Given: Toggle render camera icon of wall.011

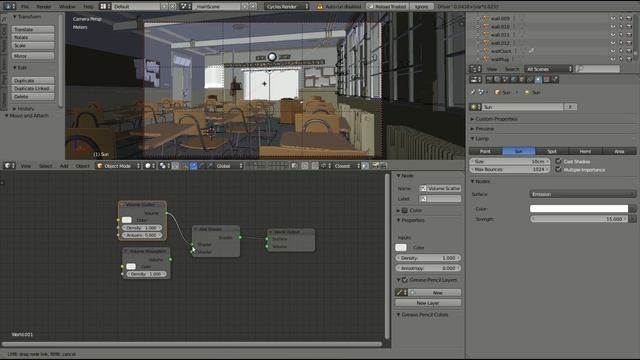Looking at the screenshot, I should coord(629,35).
